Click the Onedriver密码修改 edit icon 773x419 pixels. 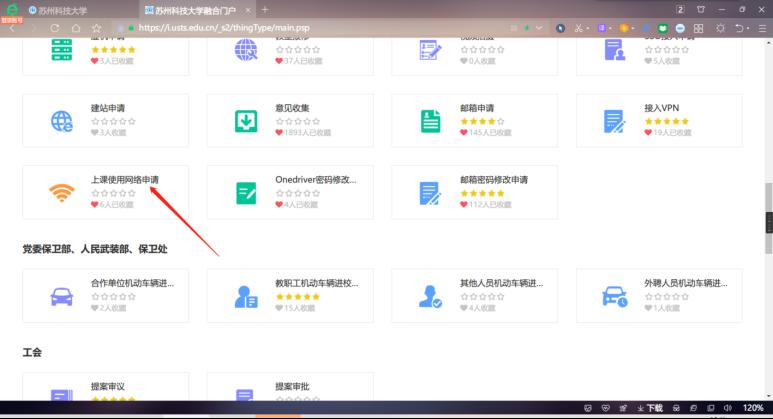point(246,193)
